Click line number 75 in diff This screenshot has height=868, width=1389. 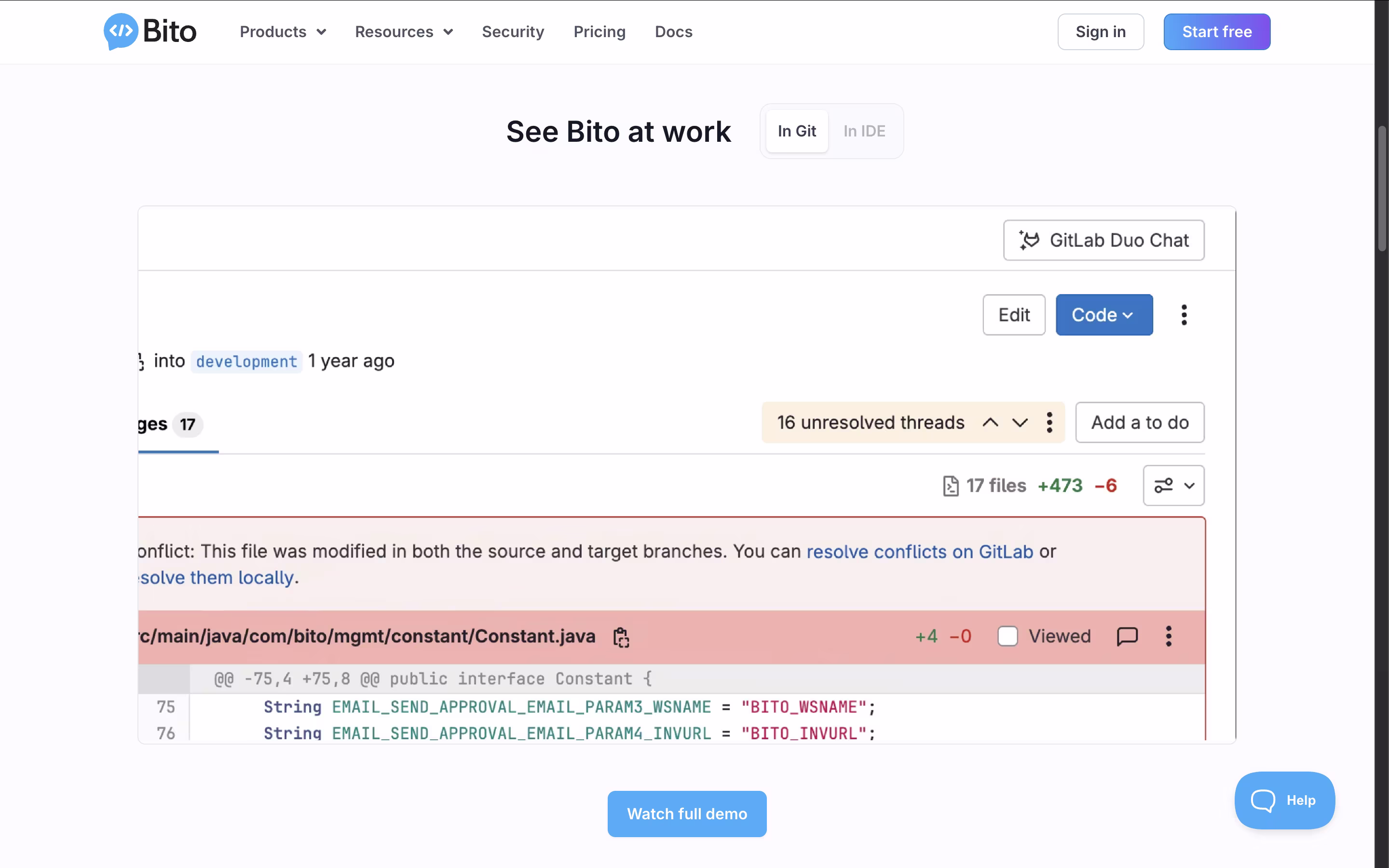pyautogui.click(x=165, y=706)
